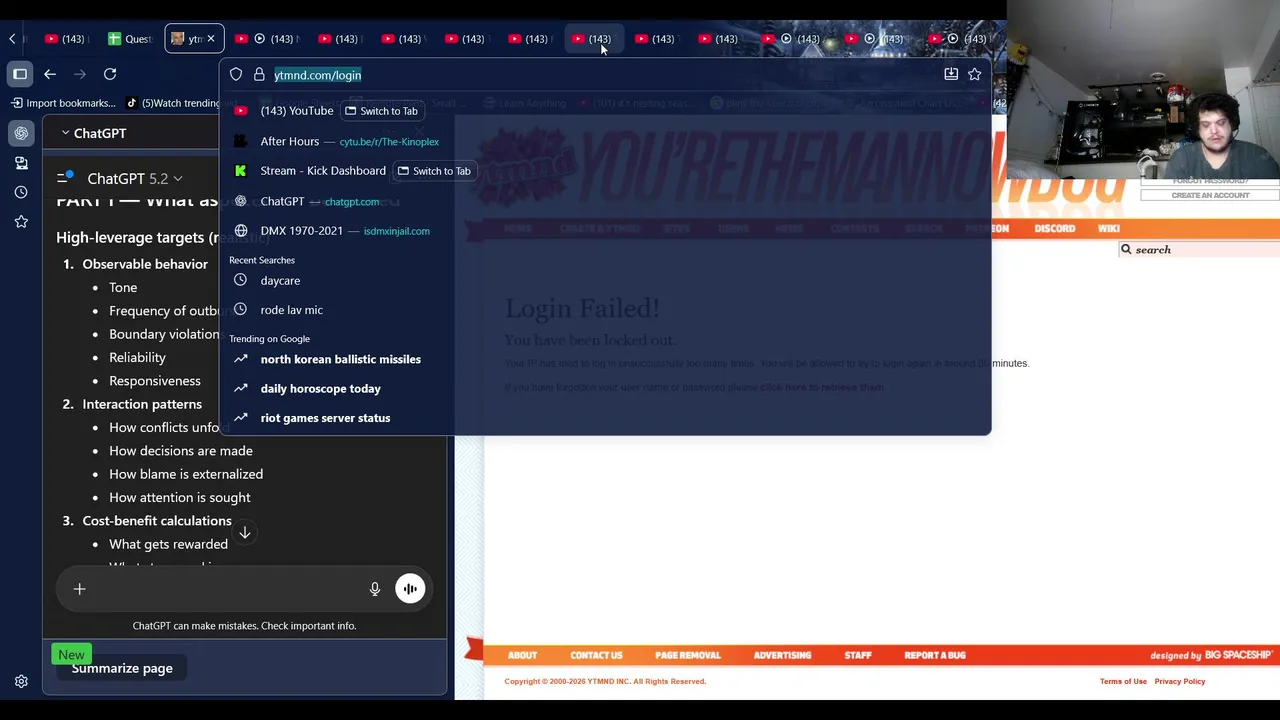Choose recent search daycare
Screen dimensions: 1280x720
[605, 281]
